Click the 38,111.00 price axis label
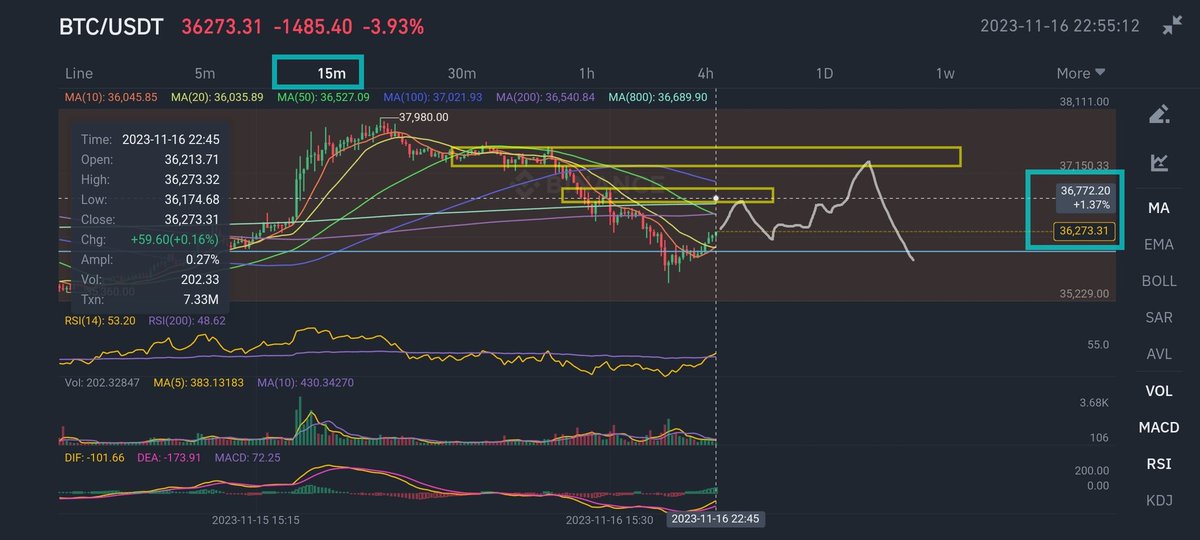 1082,101
